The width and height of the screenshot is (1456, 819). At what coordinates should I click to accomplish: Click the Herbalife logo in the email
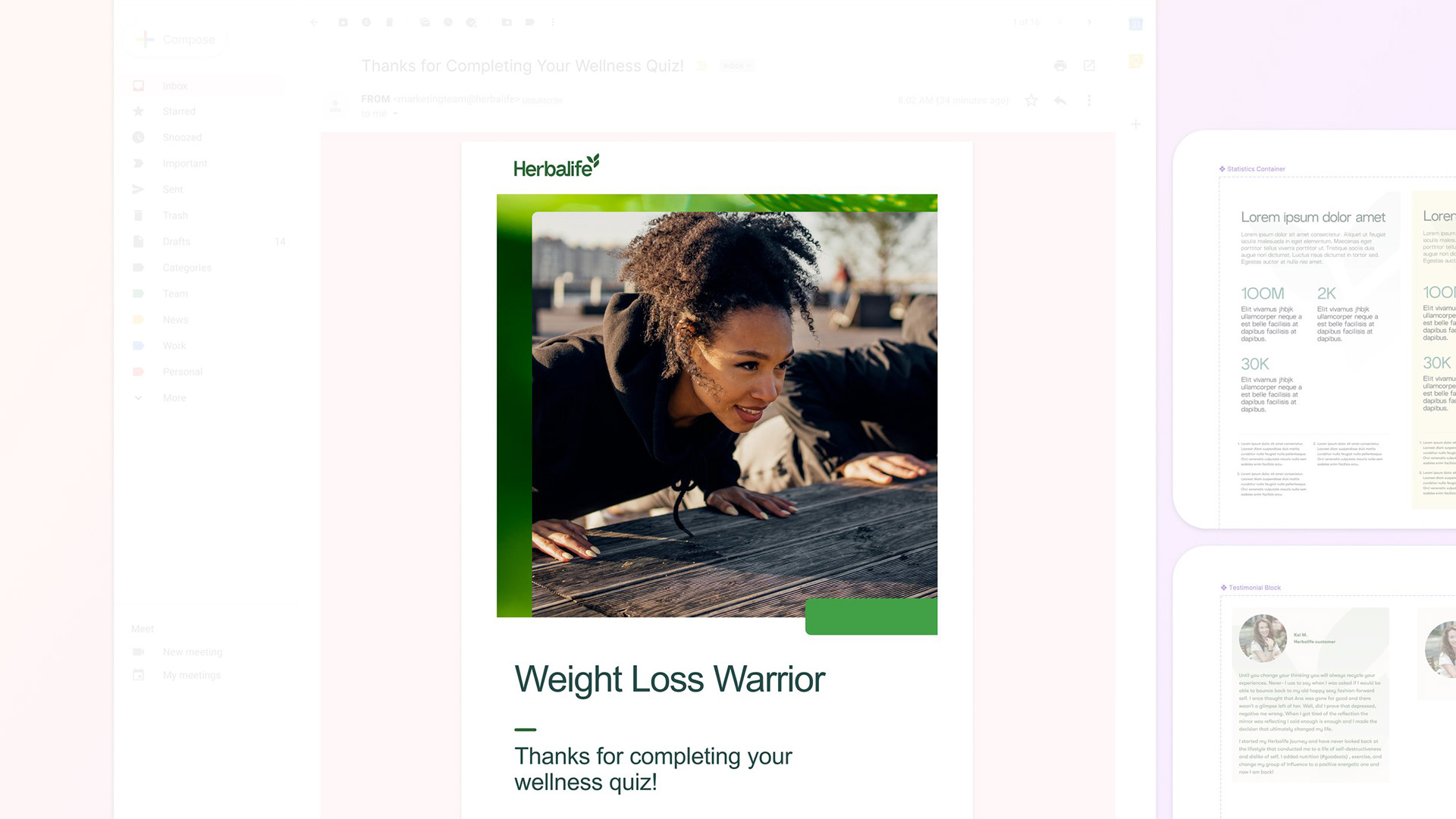click(557, 166)
